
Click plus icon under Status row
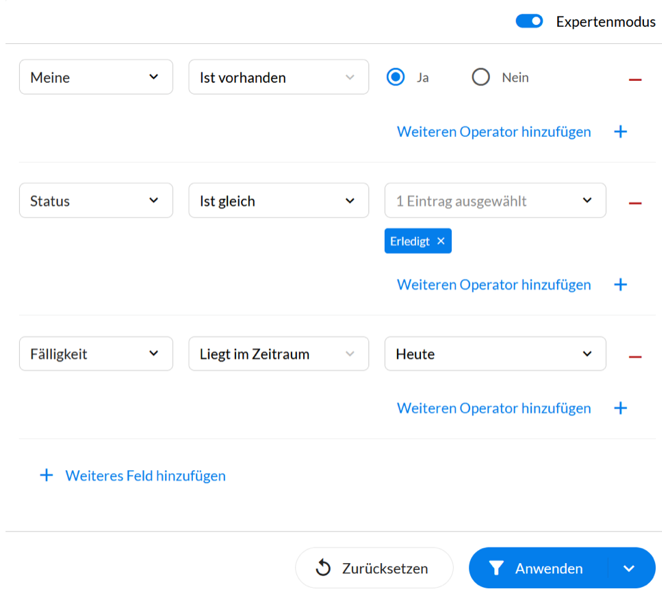[620, 285]
